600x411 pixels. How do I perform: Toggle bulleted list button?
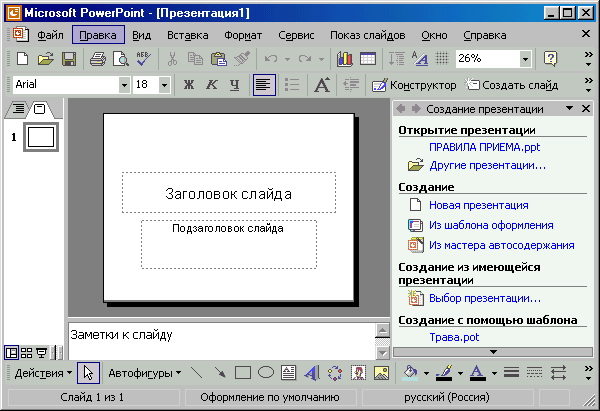[292, 85]
